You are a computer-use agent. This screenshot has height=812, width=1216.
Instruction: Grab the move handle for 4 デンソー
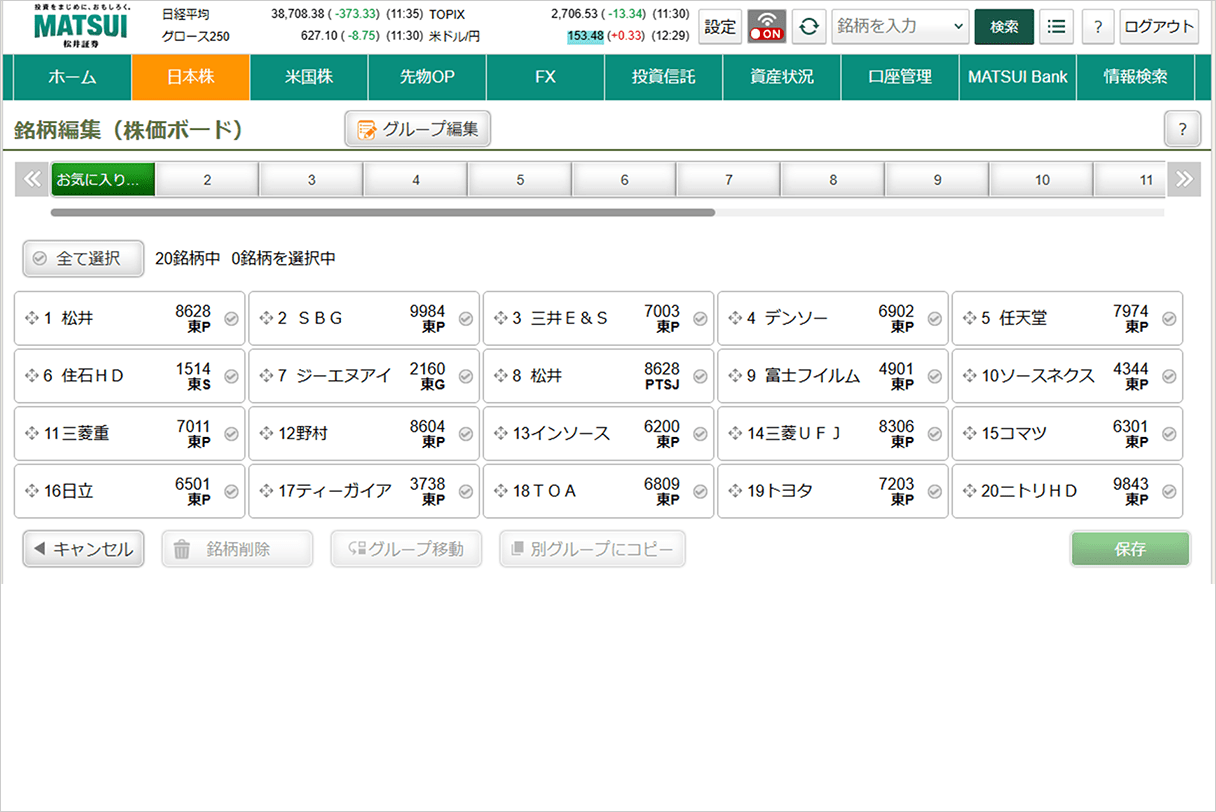735,319
